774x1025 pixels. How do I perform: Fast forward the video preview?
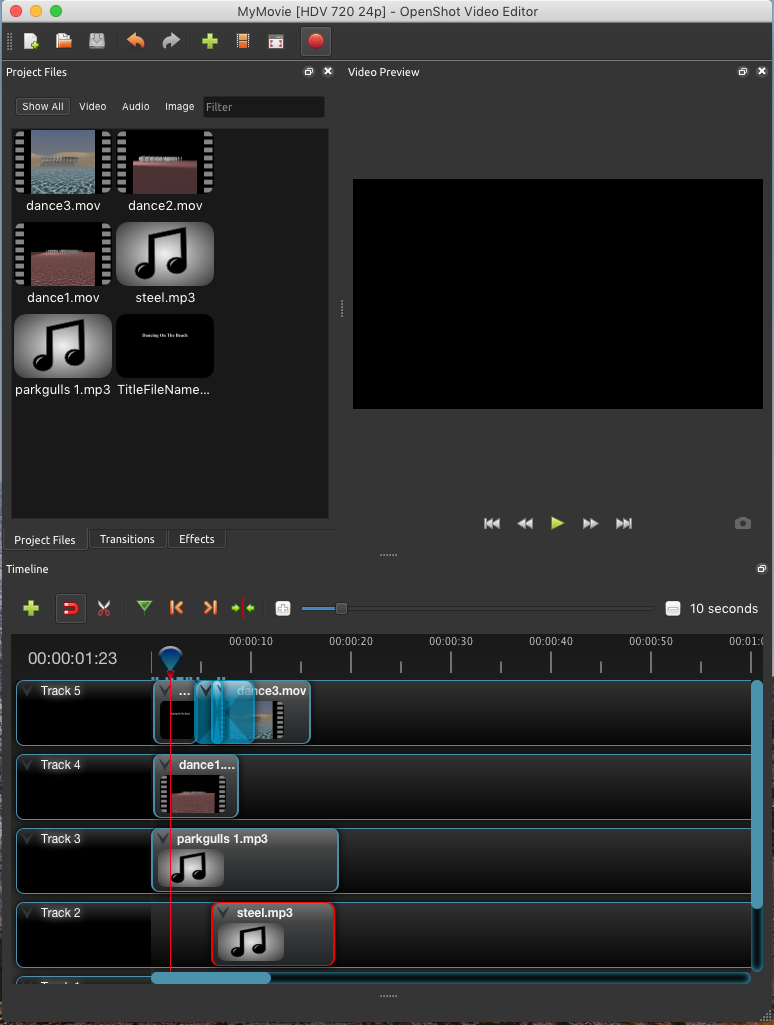tap(590, 523)
